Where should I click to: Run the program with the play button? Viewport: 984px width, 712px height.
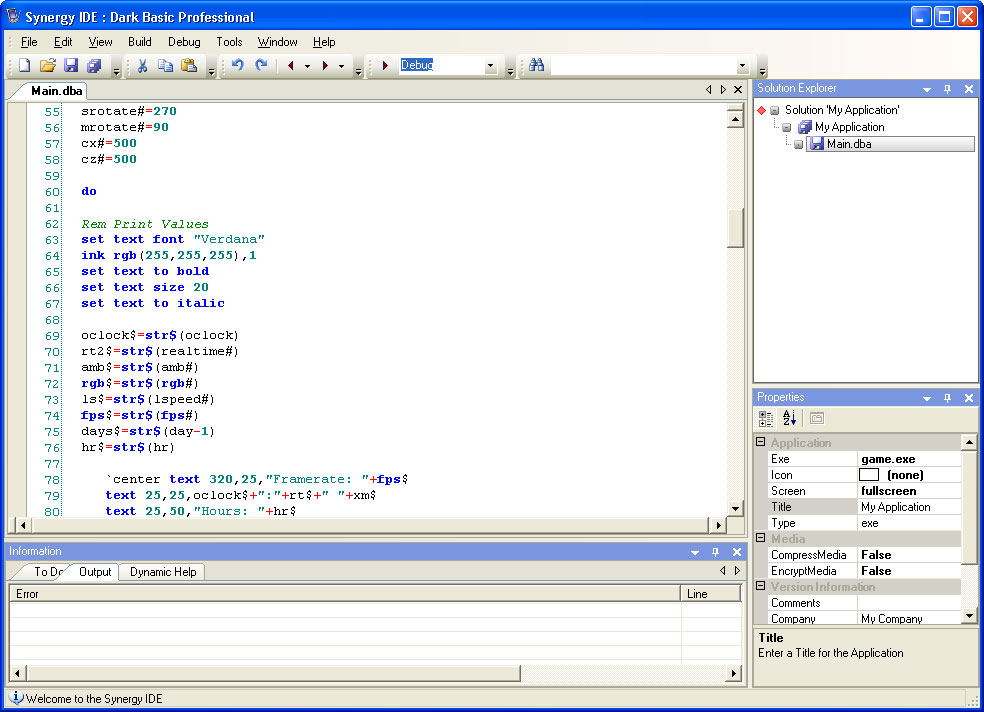point(385,66)
